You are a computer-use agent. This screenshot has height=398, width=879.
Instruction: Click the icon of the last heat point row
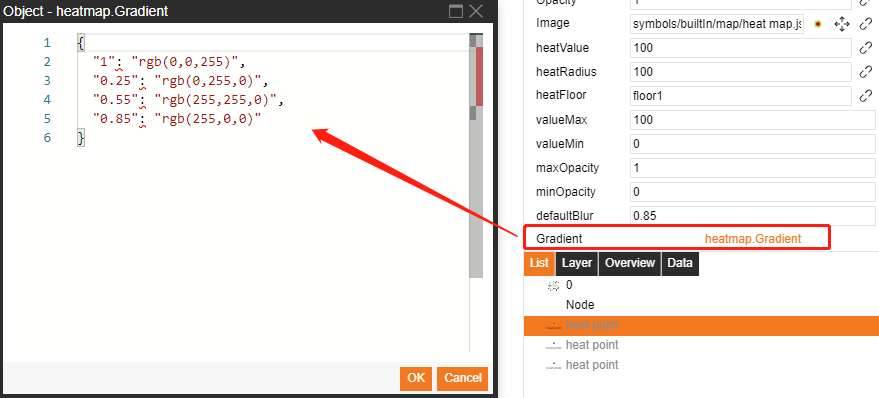point(553,365)
